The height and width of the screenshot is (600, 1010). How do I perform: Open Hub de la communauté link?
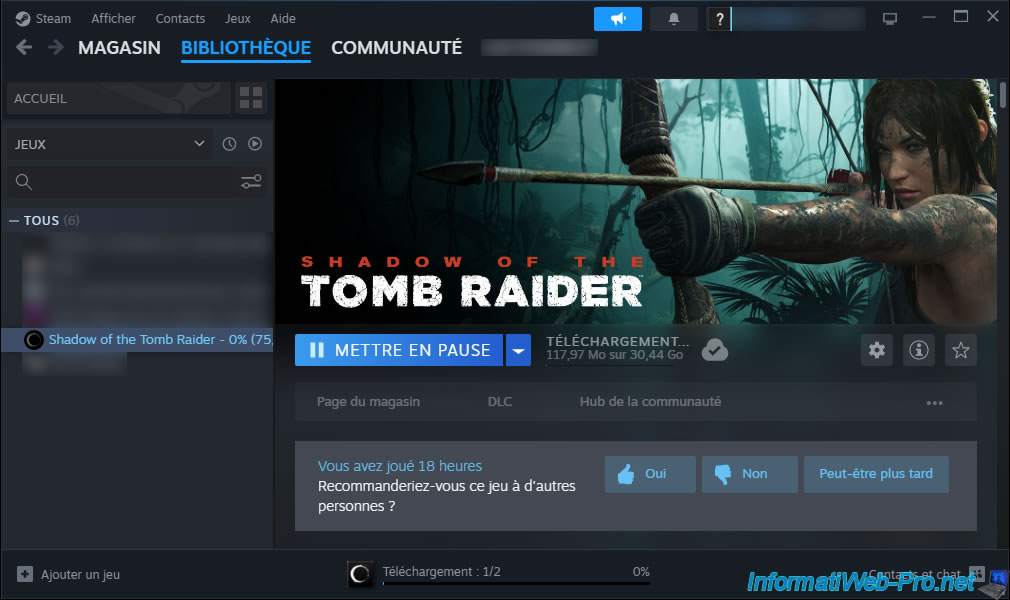tap(651, 402)
